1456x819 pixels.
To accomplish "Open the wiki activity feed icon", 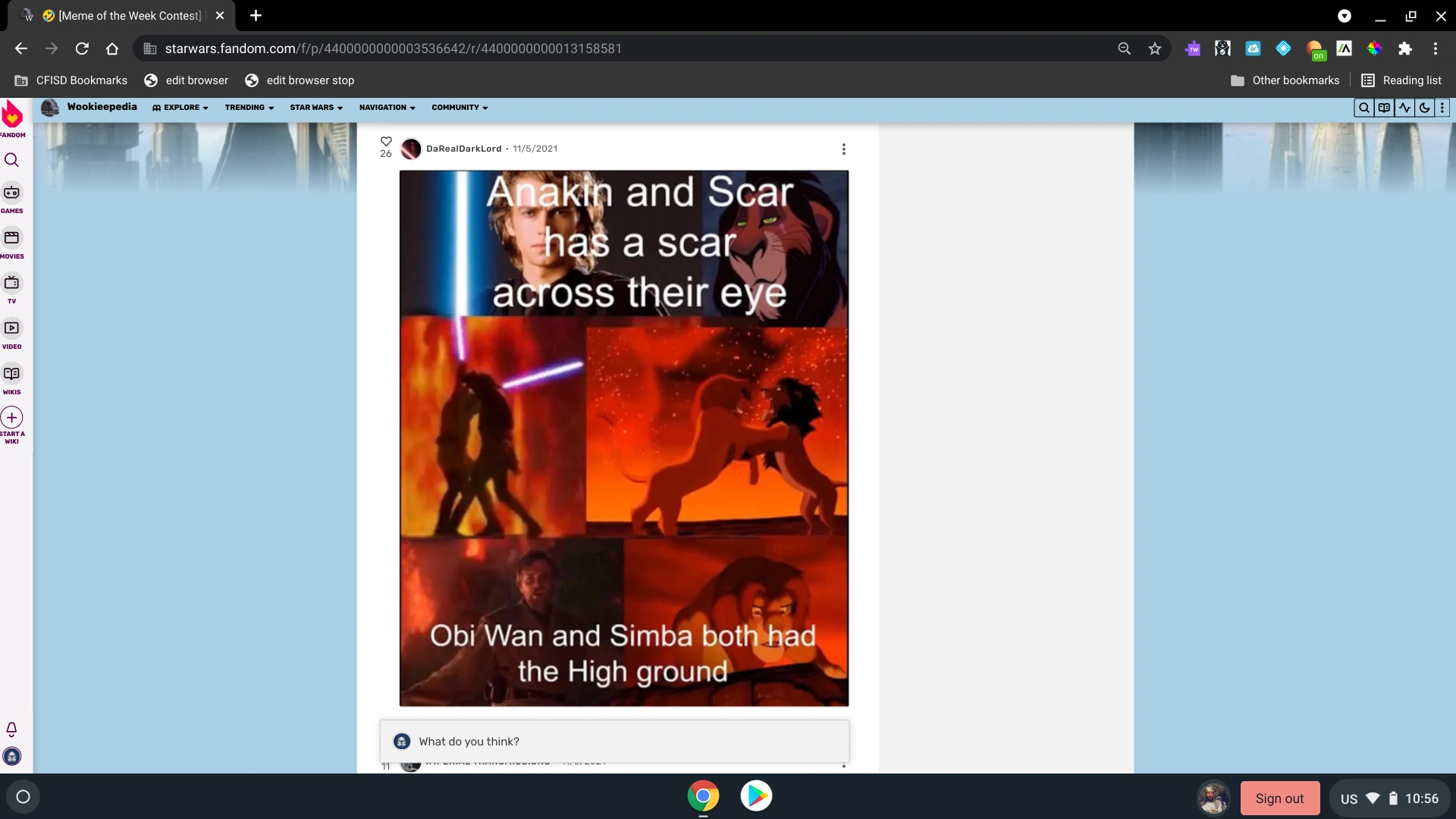I will click(1404, 108).
